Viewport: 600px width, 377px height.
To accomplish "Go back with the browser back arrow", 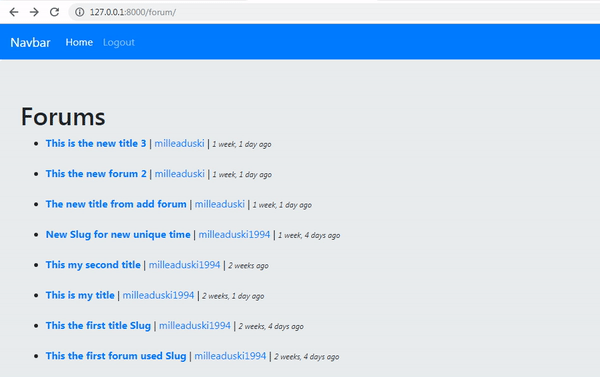I will click(14, 12).
